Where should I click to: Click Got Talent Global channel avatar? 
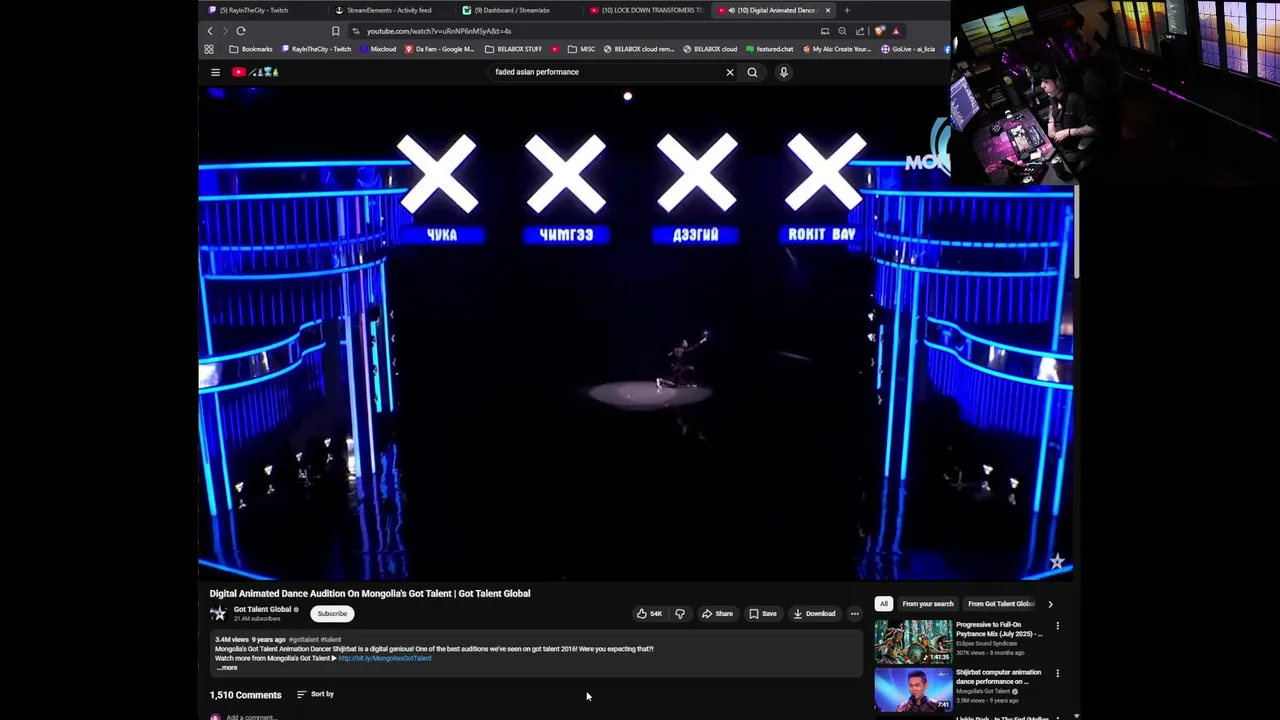(218, 613)
